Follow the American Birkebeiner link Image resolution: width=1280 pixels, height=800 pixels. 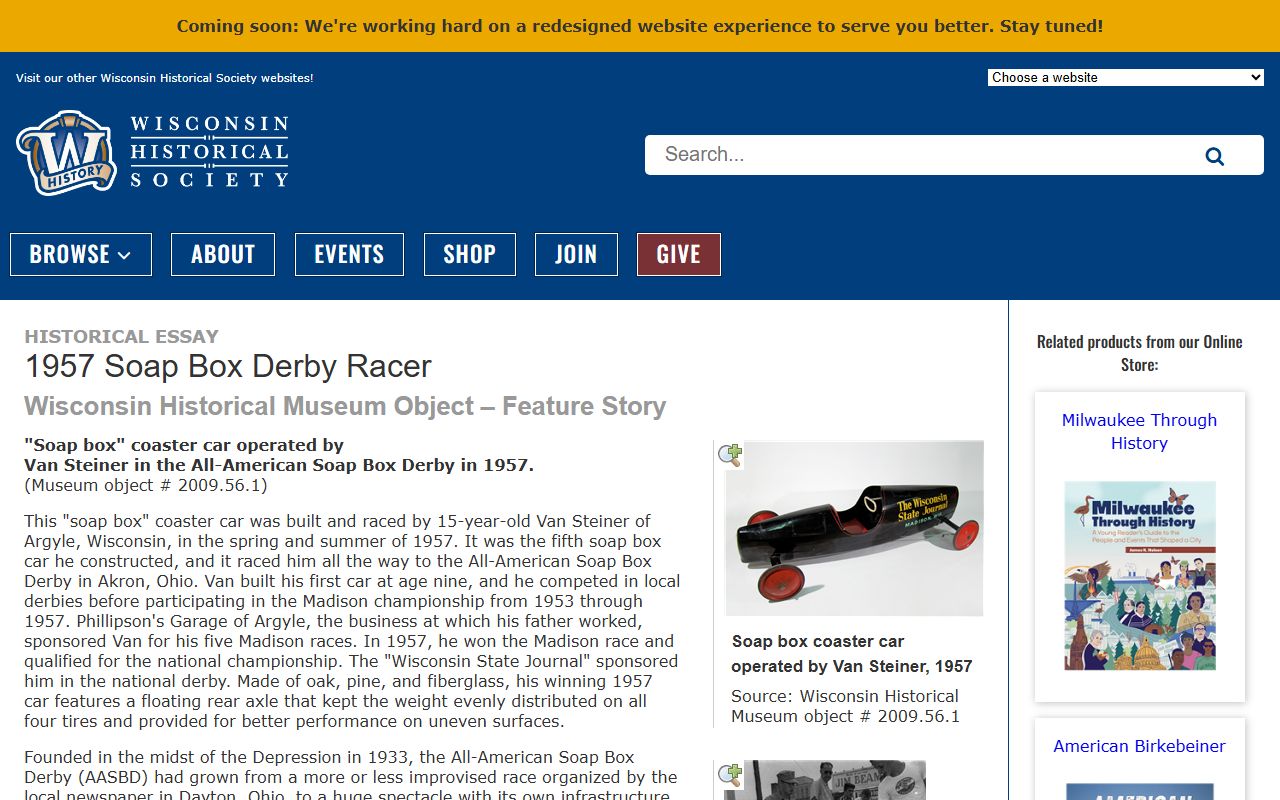pos(1139,746)
